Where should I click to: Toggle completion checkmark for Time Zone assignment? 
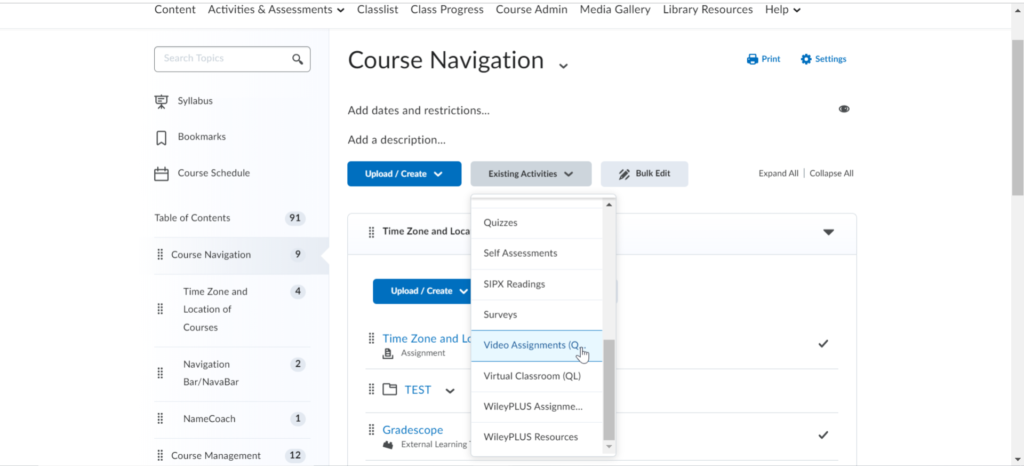(x=823, y=343)
